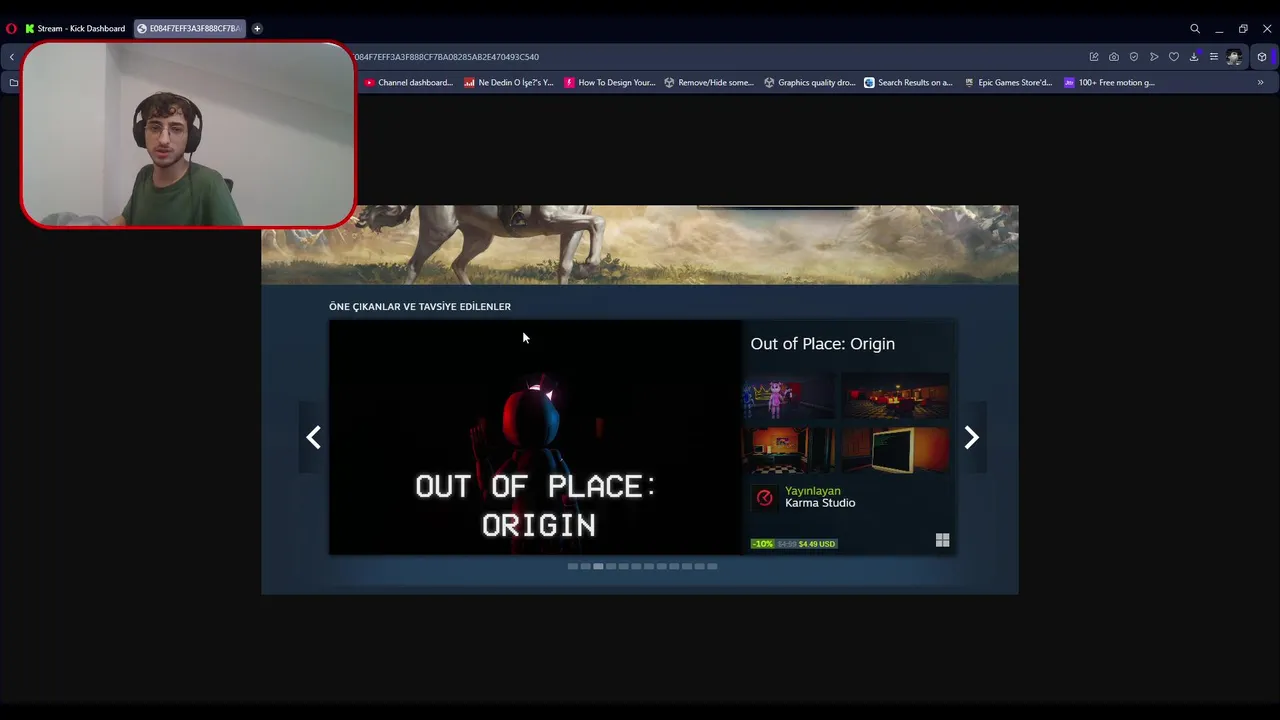Select the last carousel page dot
The image size is (1280, 720).
pyautogui.click(x=712, y=566)
